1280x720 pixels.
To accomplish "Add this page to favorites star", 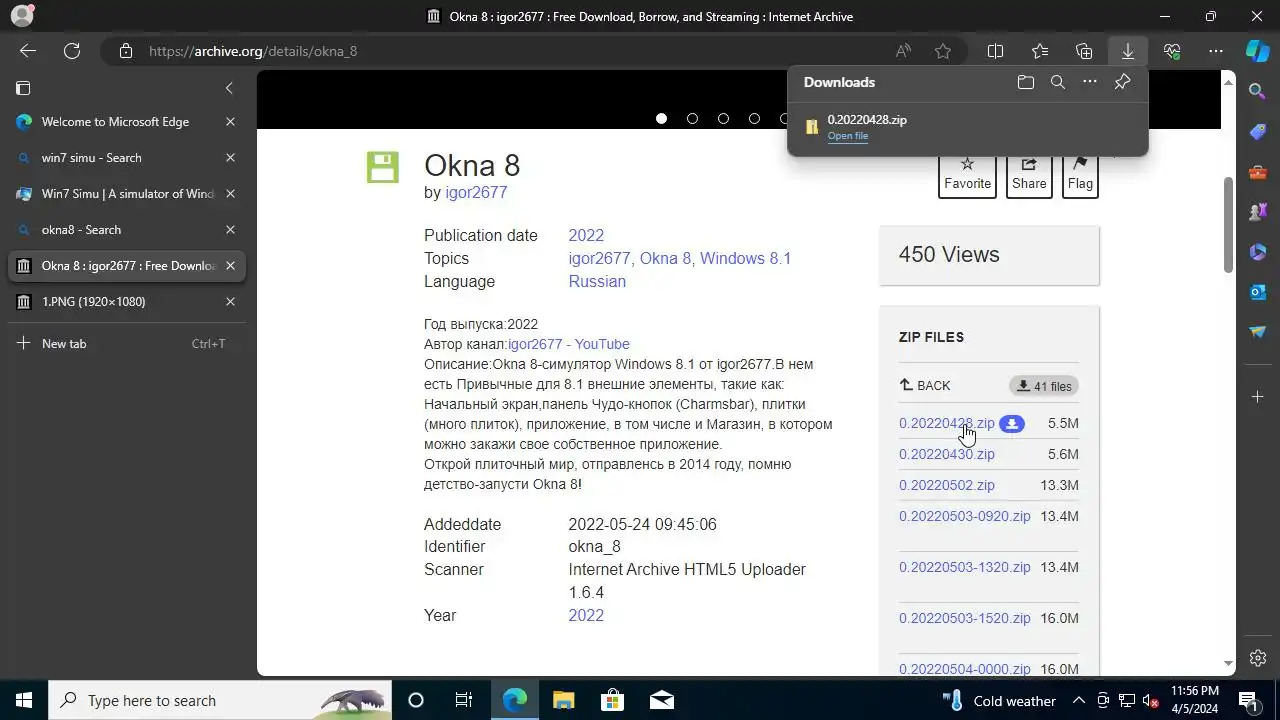I will 942,51.
